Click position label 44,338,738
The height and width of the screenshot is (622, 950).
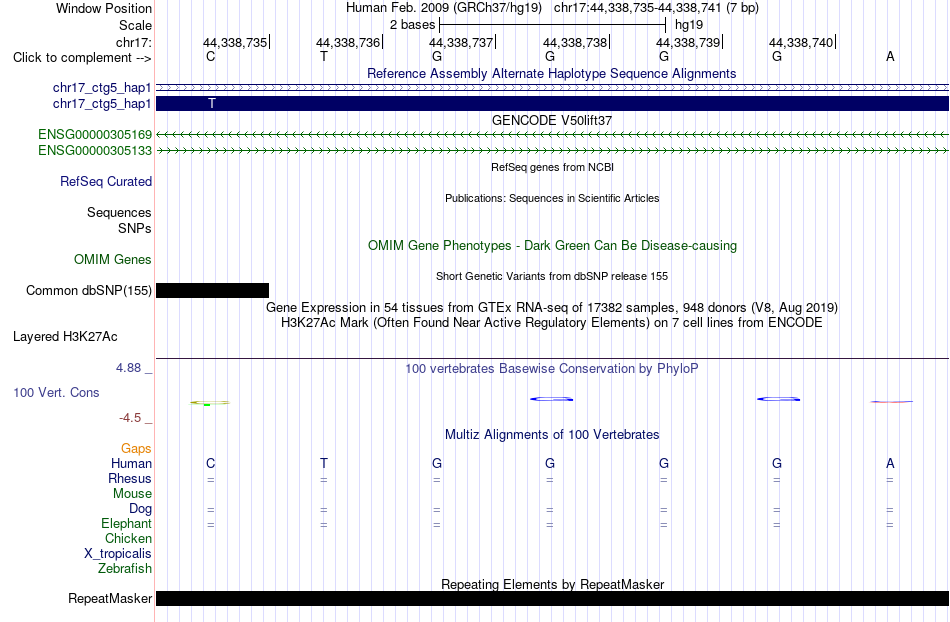tap(575, 42)
